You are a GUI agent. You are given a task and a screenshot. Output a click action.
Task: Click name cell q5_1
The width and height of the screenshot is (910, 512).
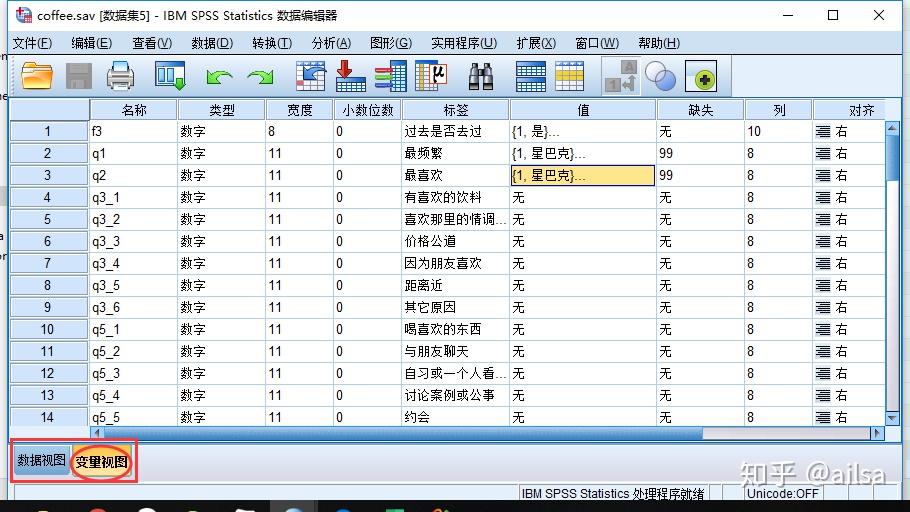tap(133, 329)
